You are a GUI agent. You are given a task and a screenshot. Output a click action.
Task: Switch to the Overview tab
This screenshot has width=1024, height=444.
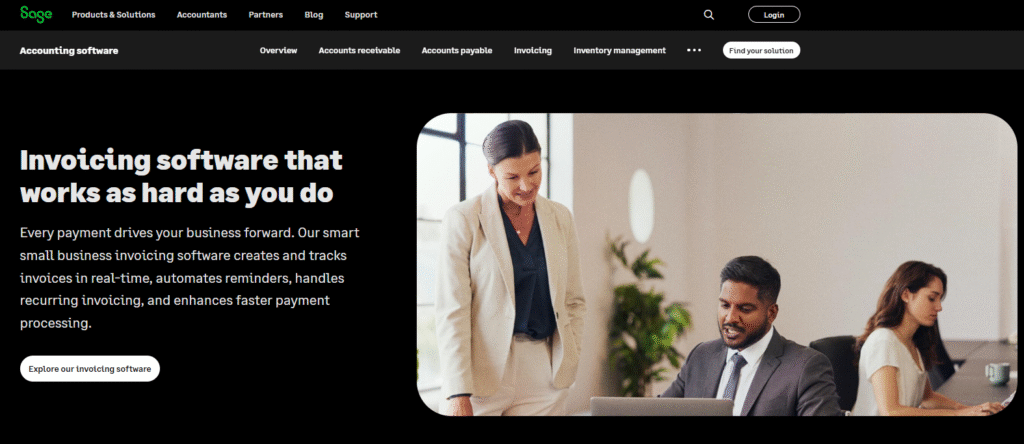coord(278,50)
